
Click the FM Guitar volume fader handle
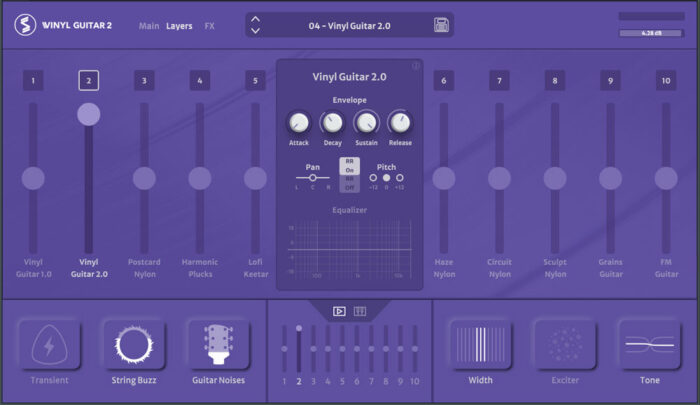tap(666, 178)
